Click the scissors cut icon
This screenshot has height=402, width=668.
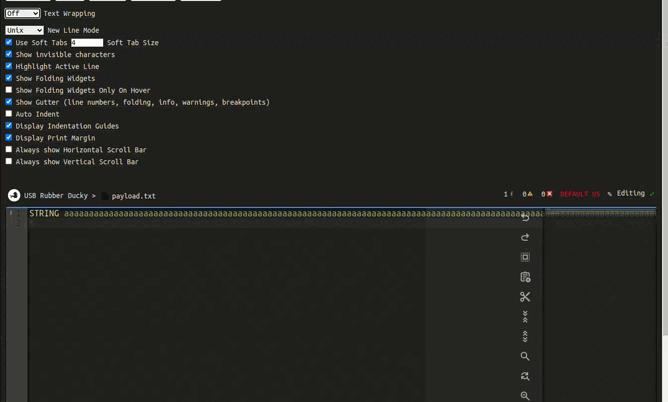coord(525,297)
